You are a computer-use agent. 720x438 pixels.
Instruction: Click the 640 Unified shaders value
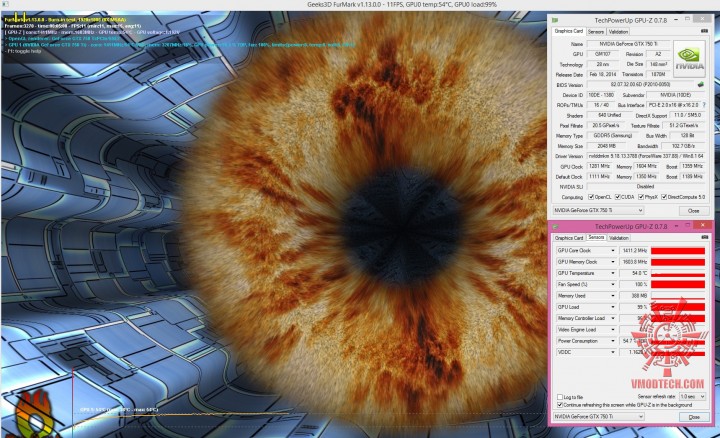609,115
